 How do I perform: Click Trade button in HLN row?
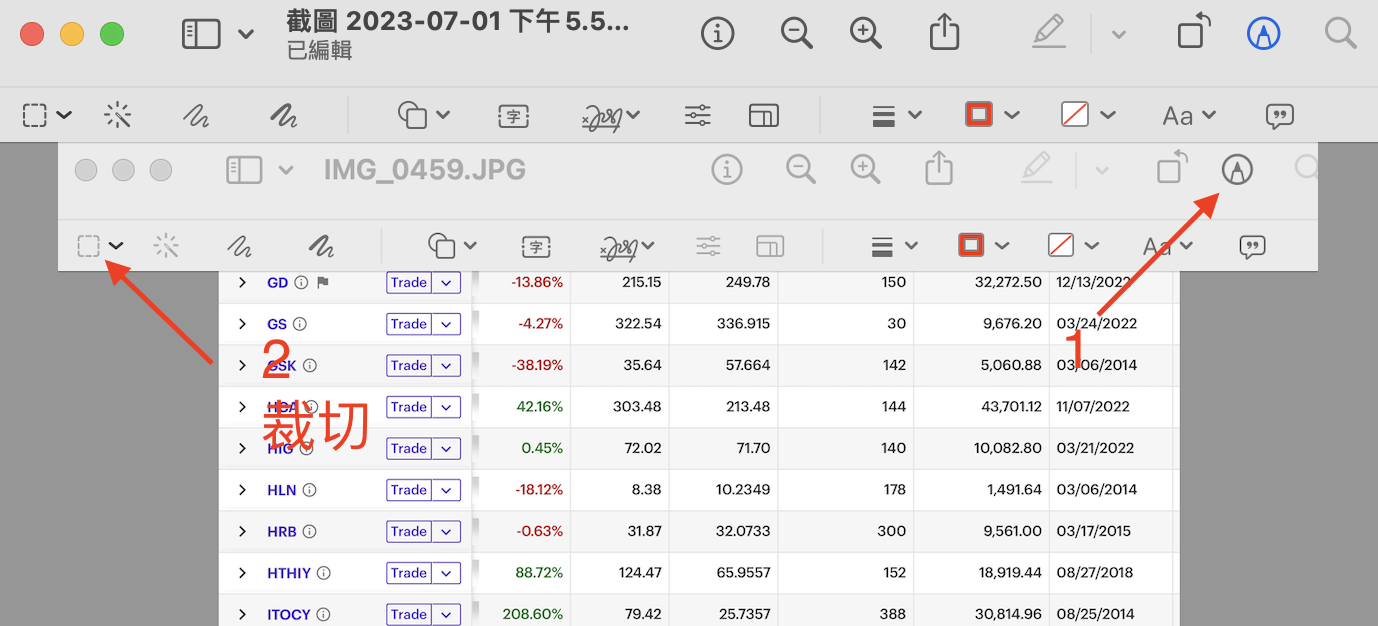[409, 490]
